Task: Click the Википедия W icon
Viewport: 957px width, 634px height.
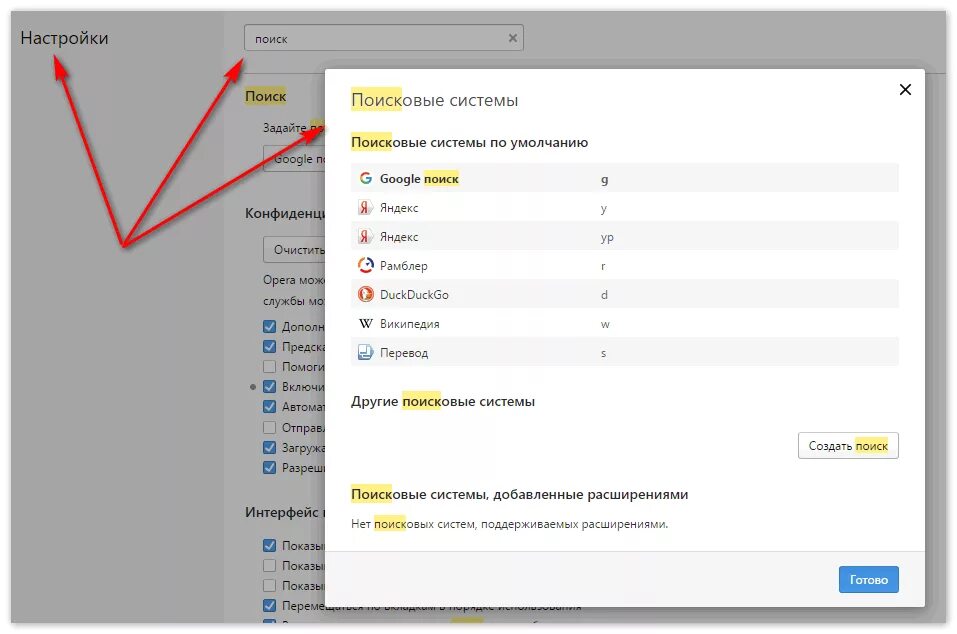Action: pyautogui.click(x=366, y=323)
